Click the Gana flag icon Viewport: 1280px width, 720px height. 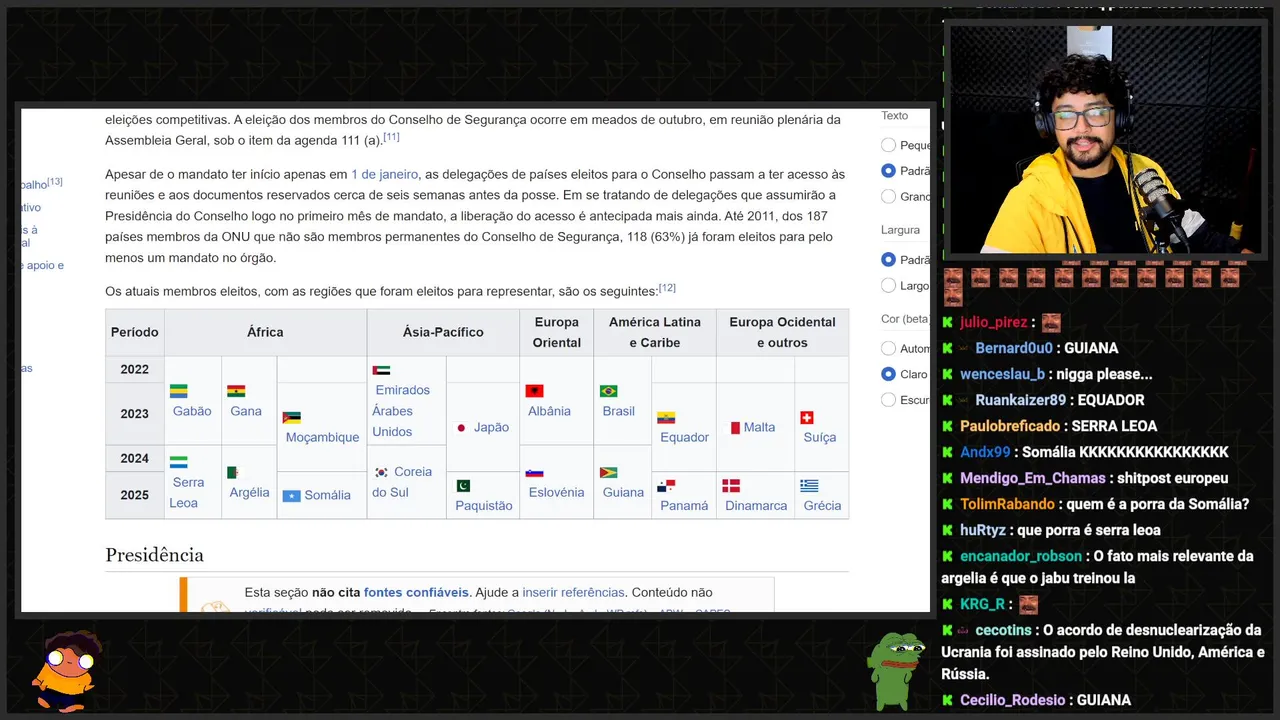[236, 391]
